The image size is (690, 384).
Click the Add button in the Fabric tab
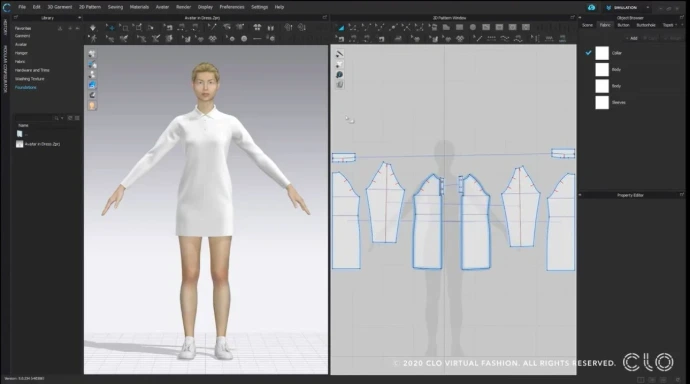pyautogui.click(x=632, y=38)
